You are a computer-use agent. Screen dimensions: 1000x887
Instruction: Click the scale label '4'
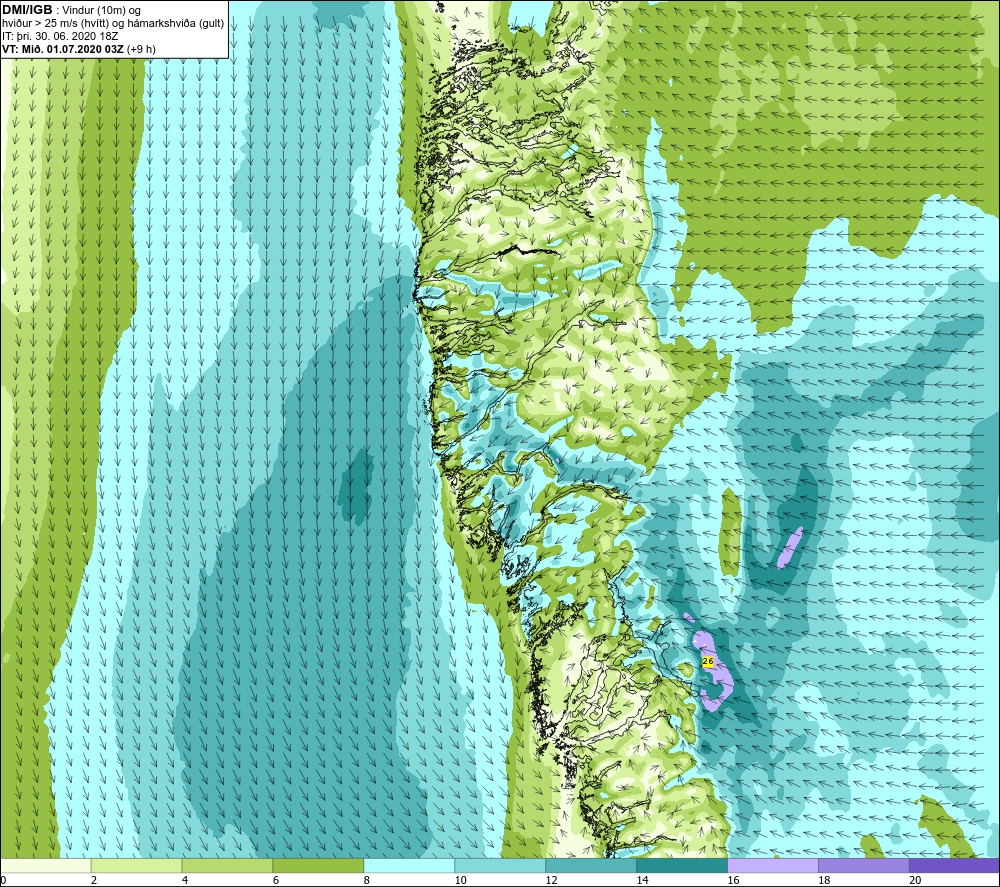click(185, 880)
